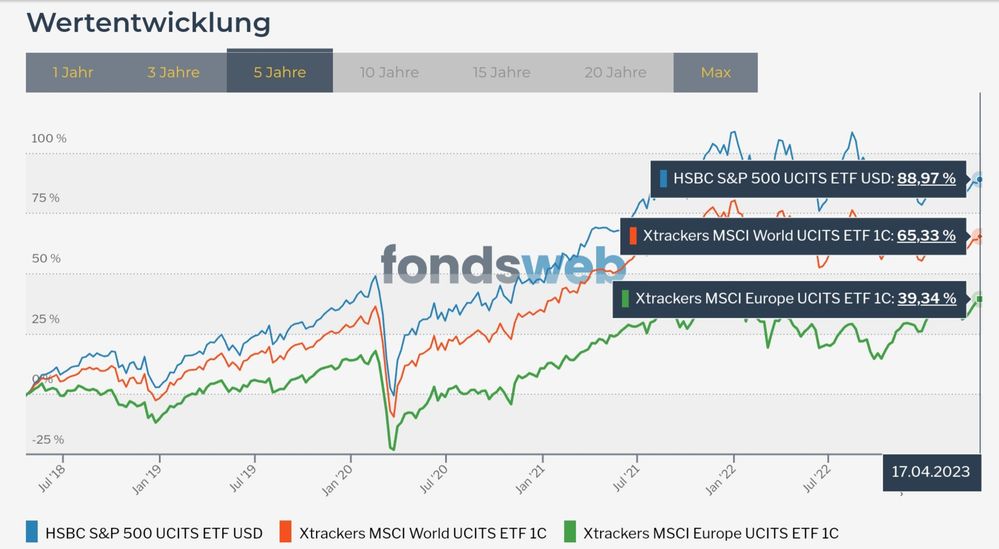
Task: Click the 65,33 % MSCI World value
Action: coord(926,237)
